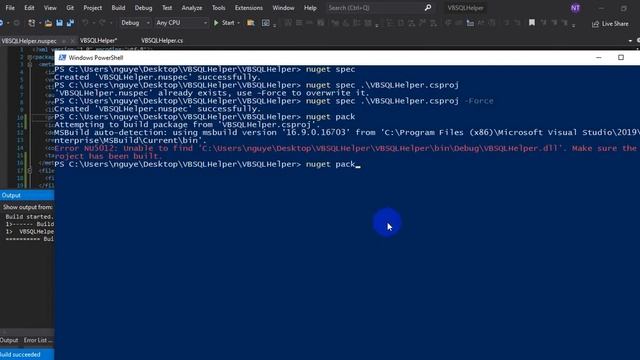This screenshot has height=360, width=640.
Task: Click the 'Show output from:' label
Action: pos(27,207)
